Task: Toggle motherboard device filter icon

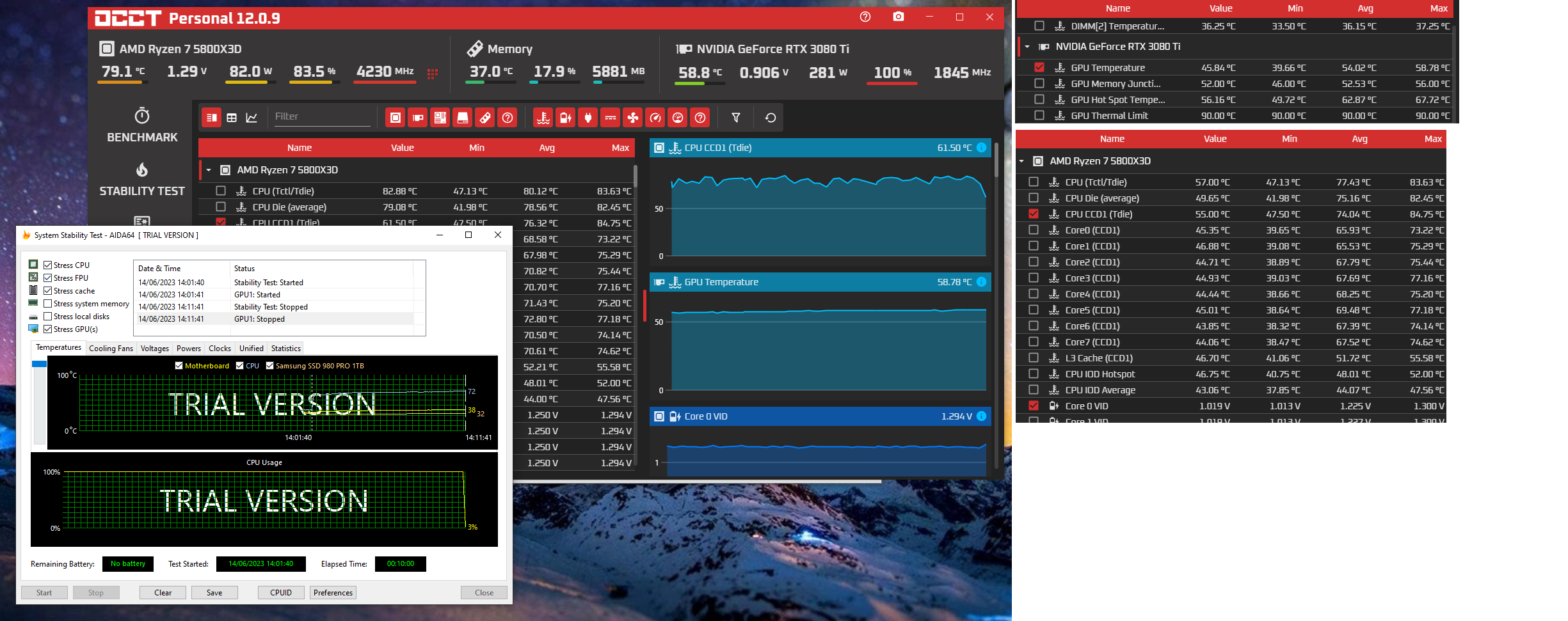Action: [440, 118]
